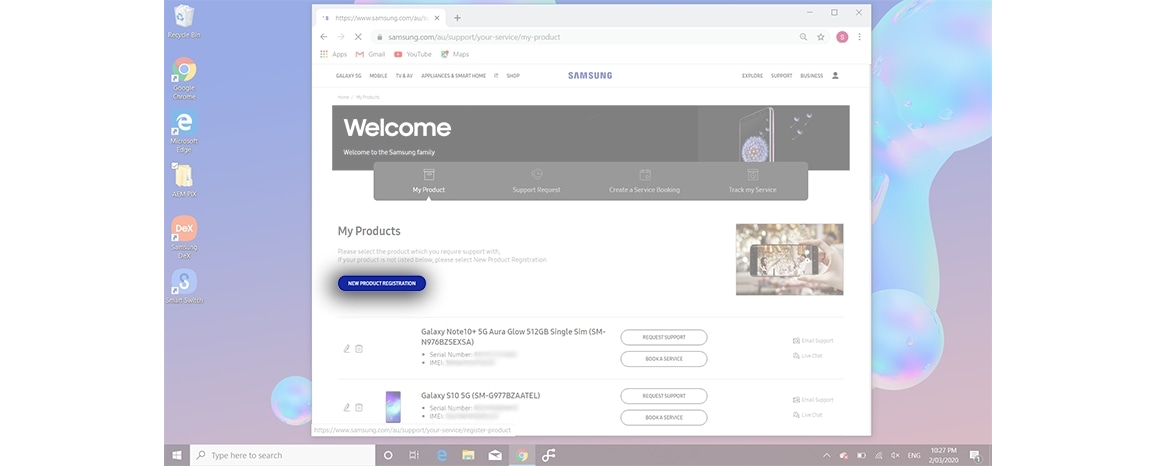Click the zoom magnifier icon in address bar

tap(804, 37)
